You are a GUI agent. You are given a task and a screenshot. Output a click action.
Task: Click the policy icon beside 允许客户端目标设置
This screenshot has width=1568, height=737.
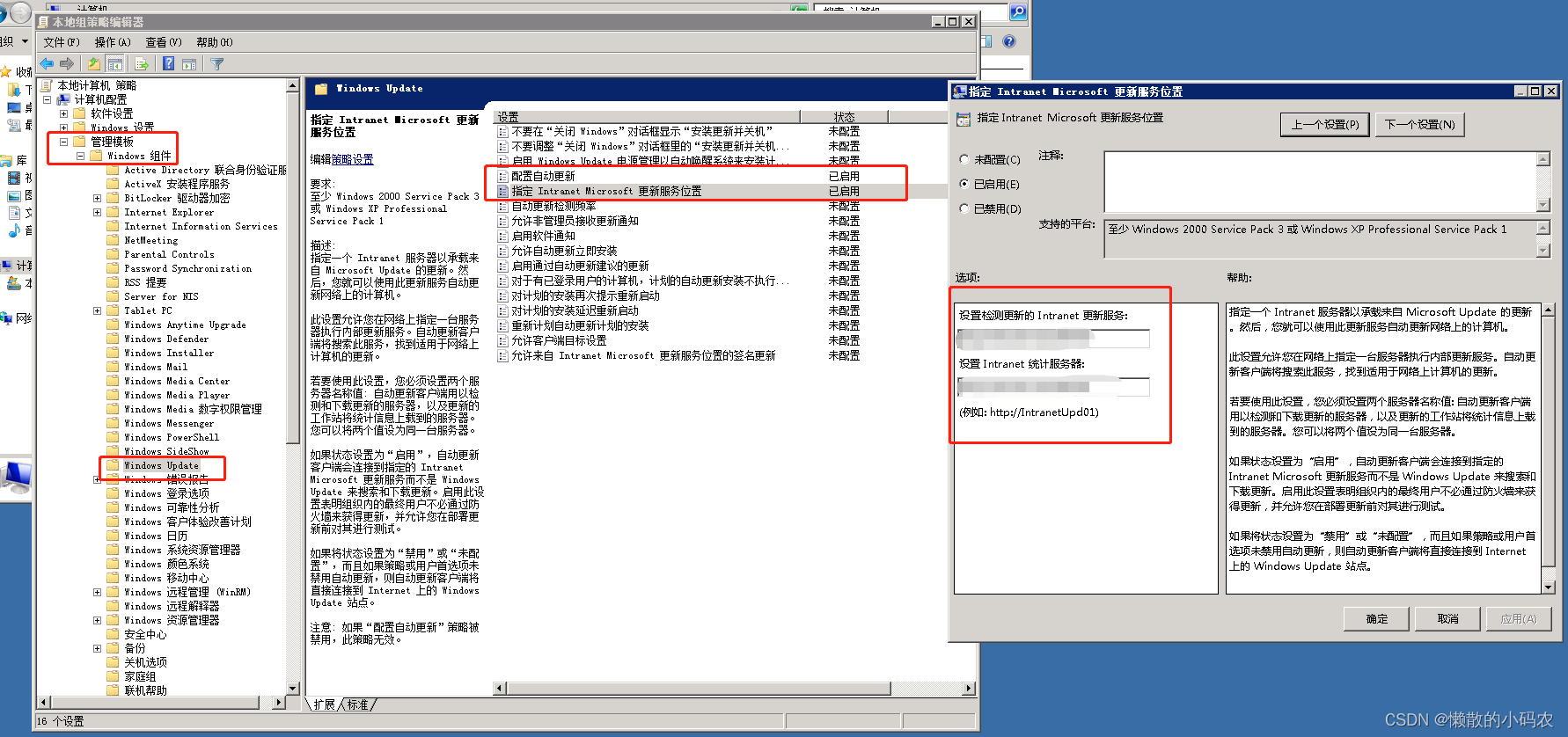[x=503, y=340]
